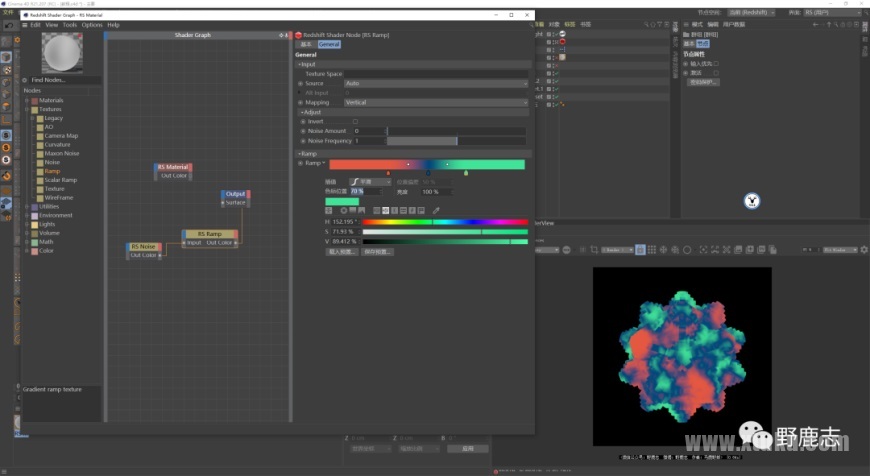
Task: Open the ramp interpolation dropdown
Action: (x=370, y=182)
